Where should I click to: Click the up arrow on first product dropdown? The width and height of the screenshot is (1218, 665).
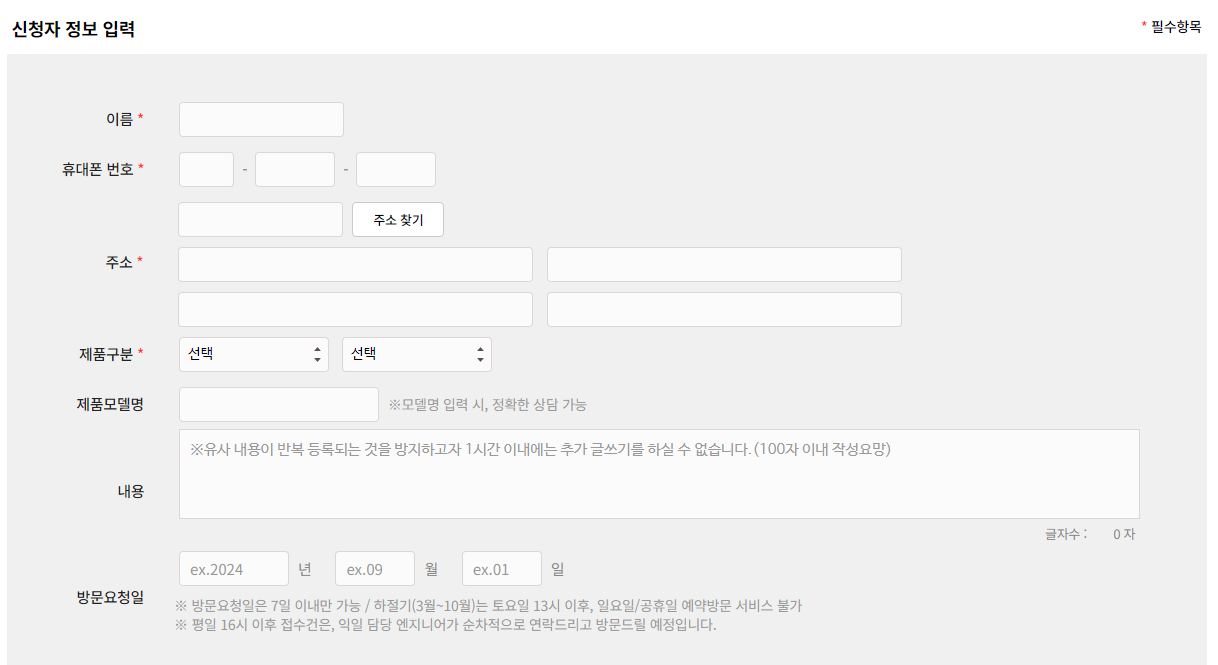click(316, 349)
